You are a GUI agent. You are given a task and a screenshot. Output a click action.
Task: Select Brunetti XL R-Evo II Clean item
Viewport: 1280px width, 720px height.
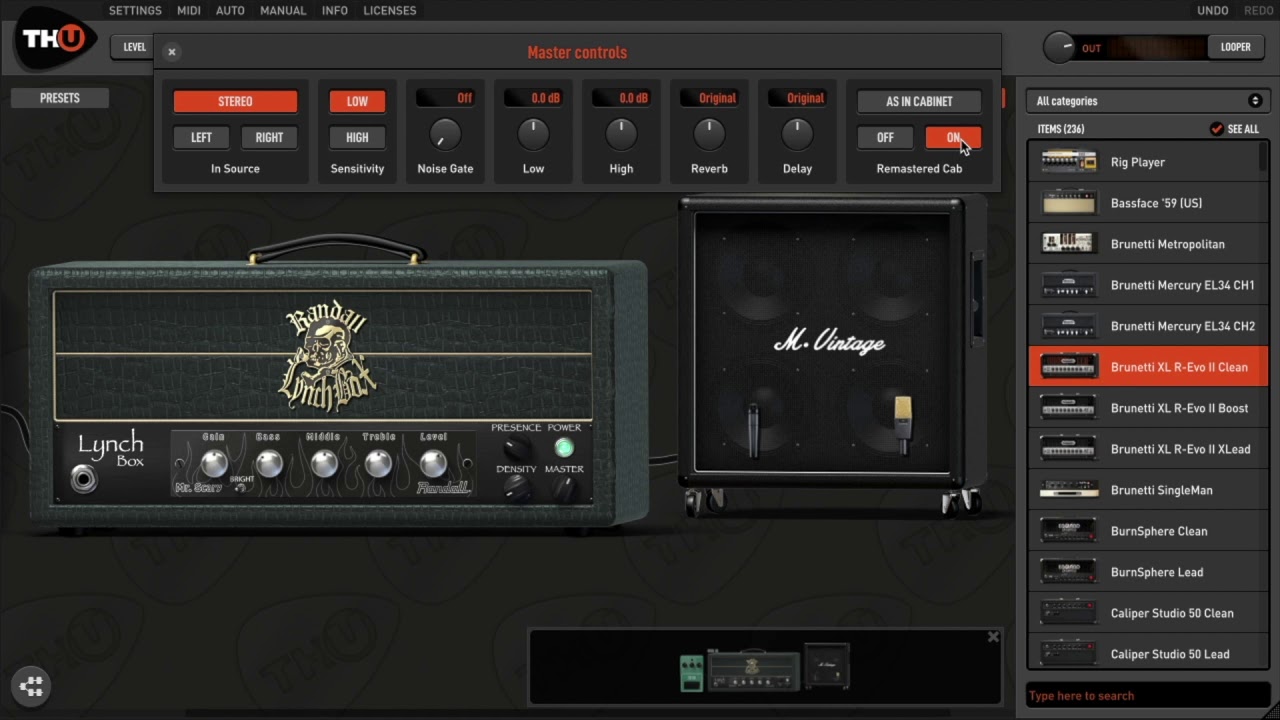[x=1148, y=366]
